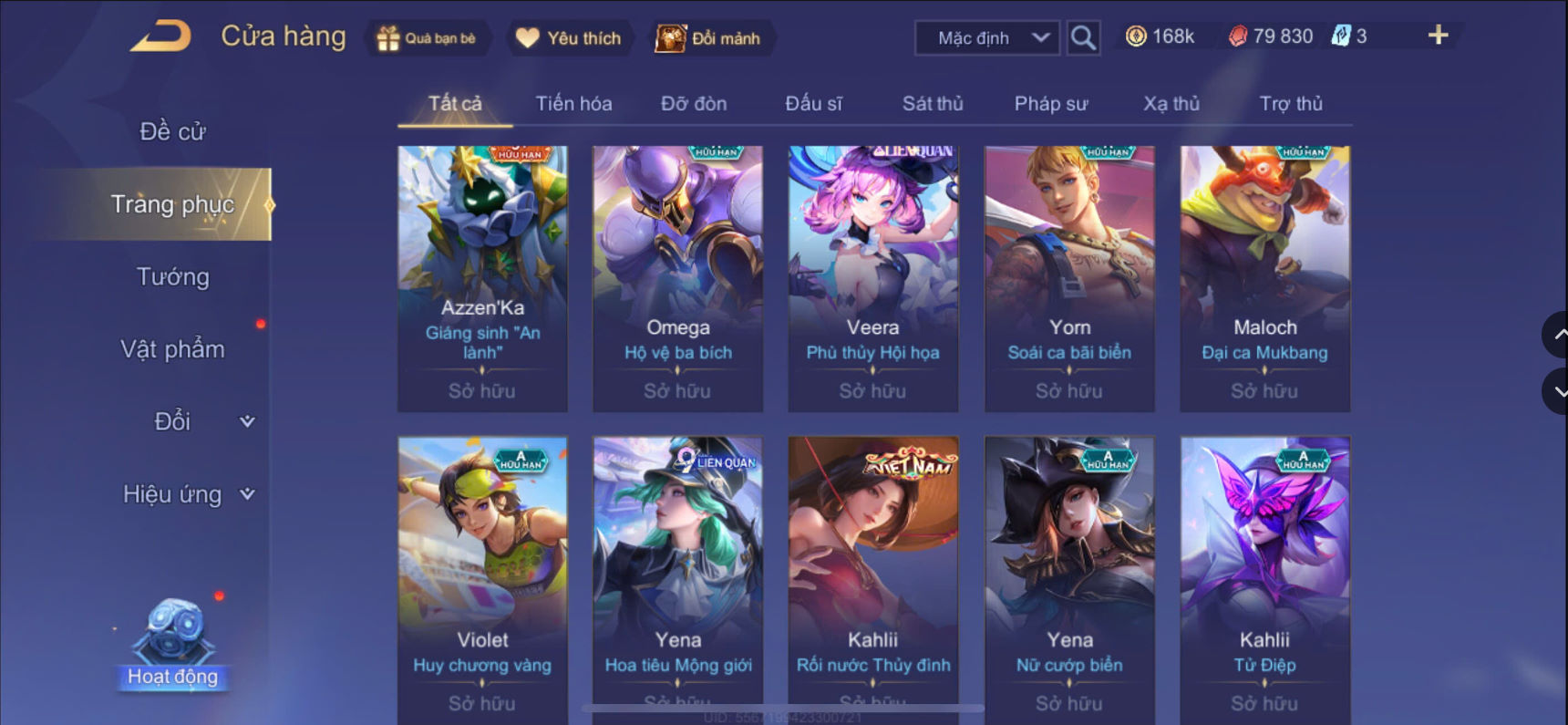1568x725 pixels.
Task: Switch to the Pháp sư tab
Action: (x=1051, y=104)
